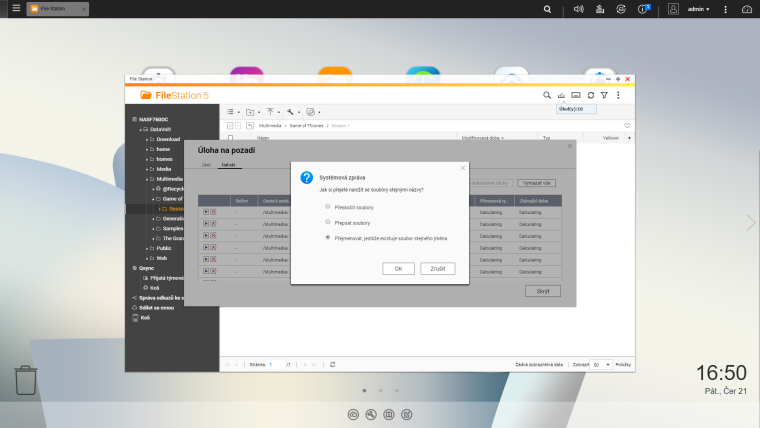The height and width of the screenshot is (428, 760).
Task: Go up to the parent folder
Action: pyautogui.click(x=250, y=126)
